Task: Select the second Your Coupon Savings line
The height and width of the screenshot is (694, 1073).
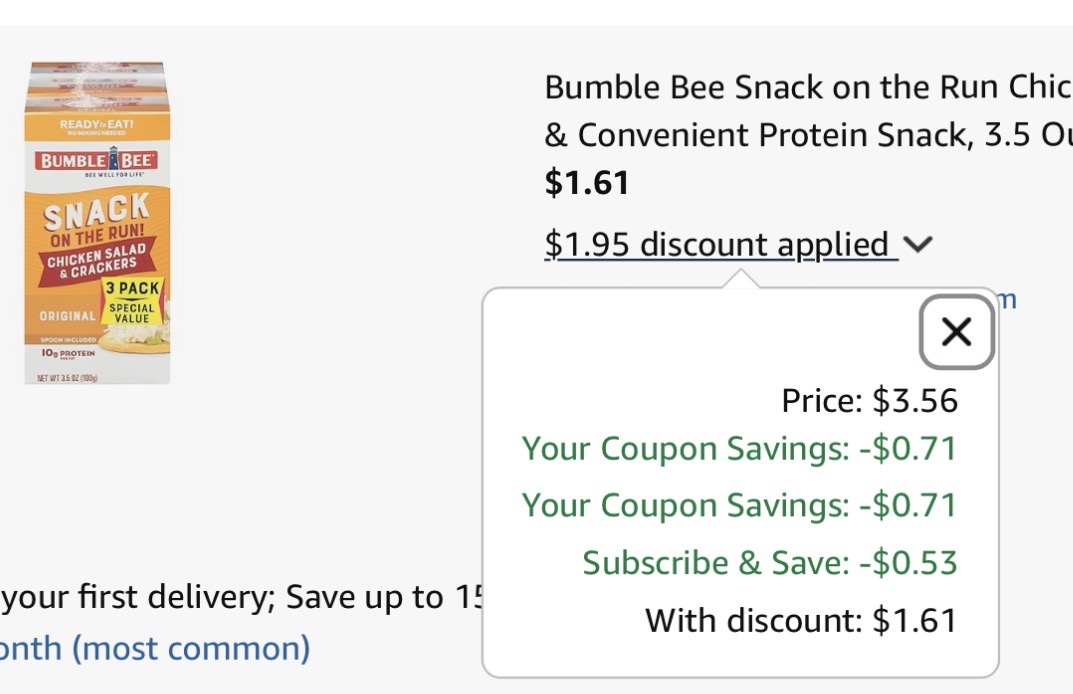Action: [x=739, y=505]
